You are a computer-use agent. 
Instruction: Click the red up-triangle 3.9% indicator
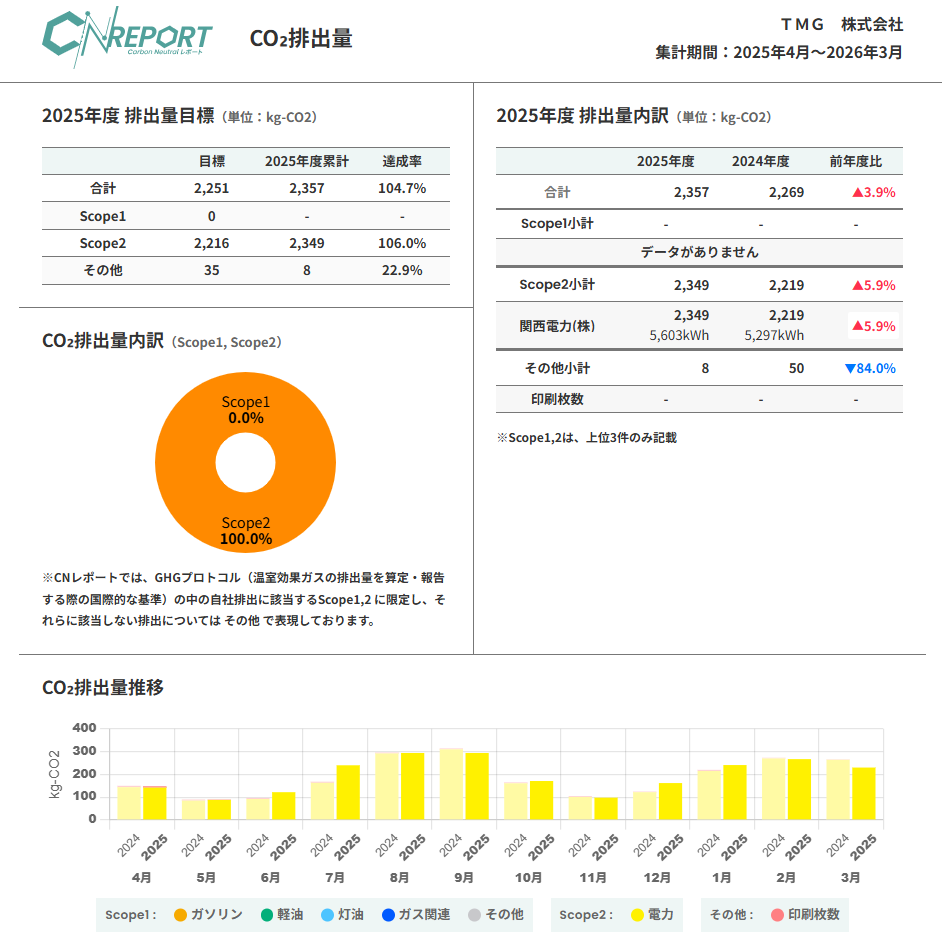[x=874, y=192]
